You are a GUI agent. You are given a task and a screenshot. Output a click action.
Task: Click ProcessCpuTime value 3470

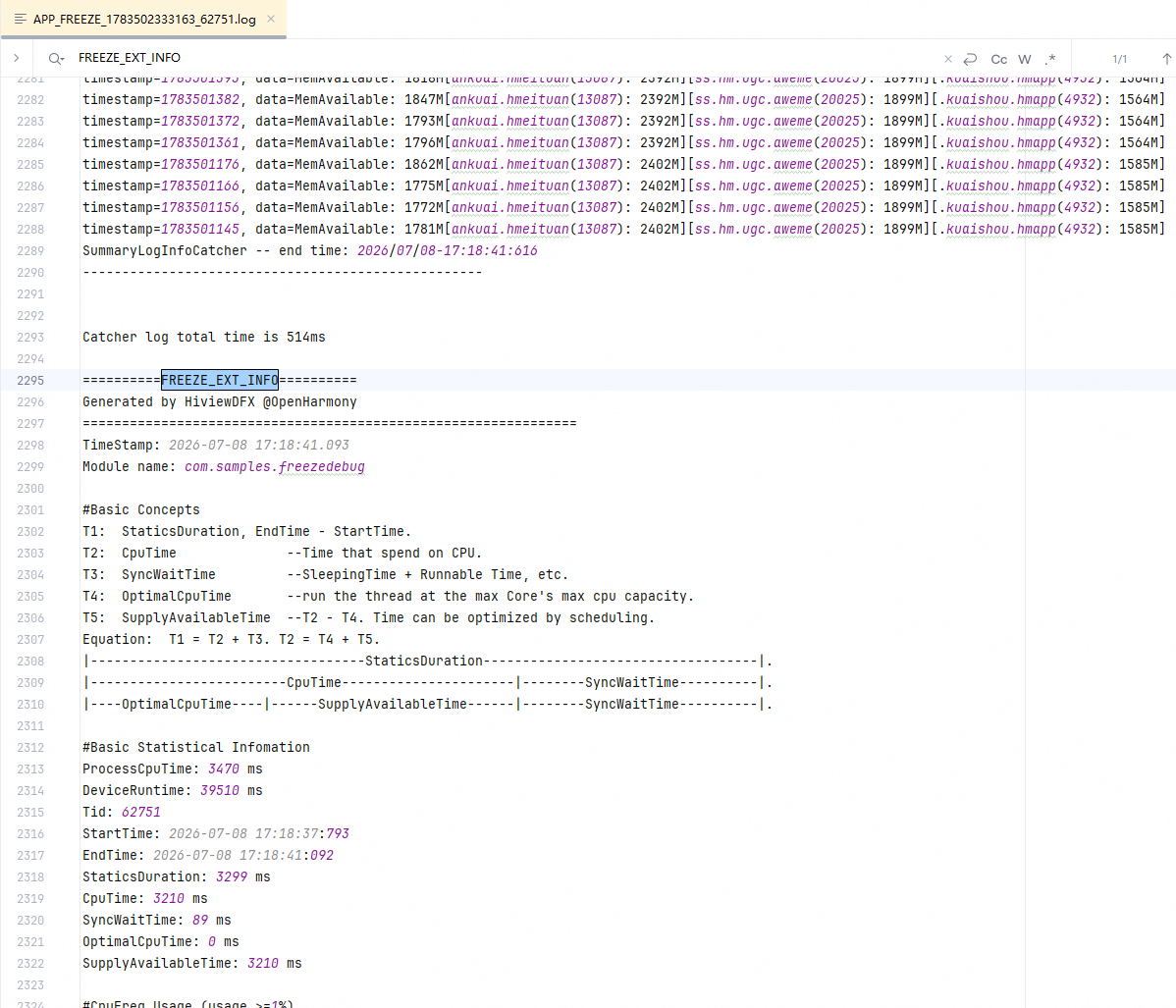[x=224, y=769]
